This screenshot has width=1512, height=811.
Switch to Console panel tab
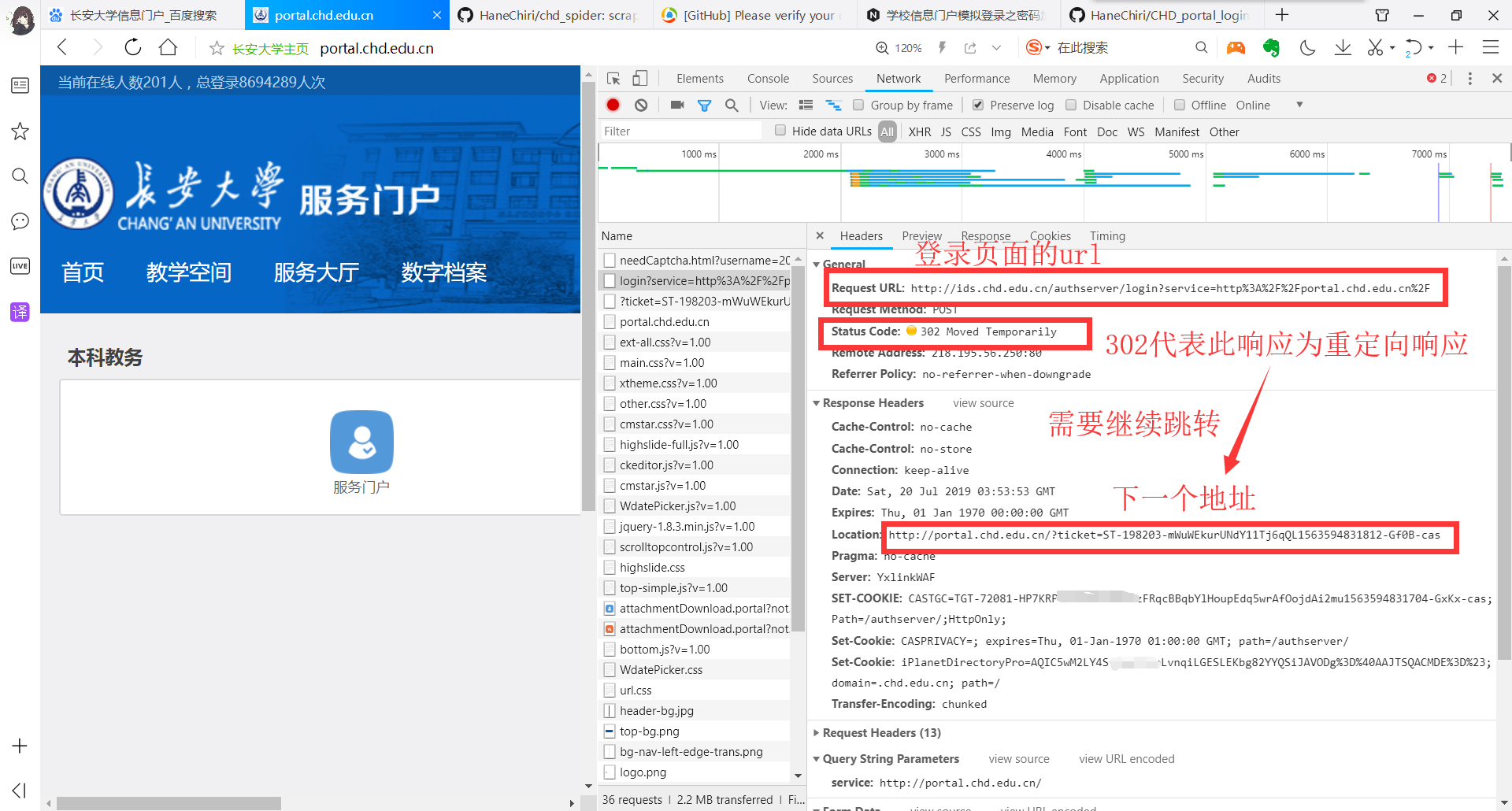tap(768, 79)
